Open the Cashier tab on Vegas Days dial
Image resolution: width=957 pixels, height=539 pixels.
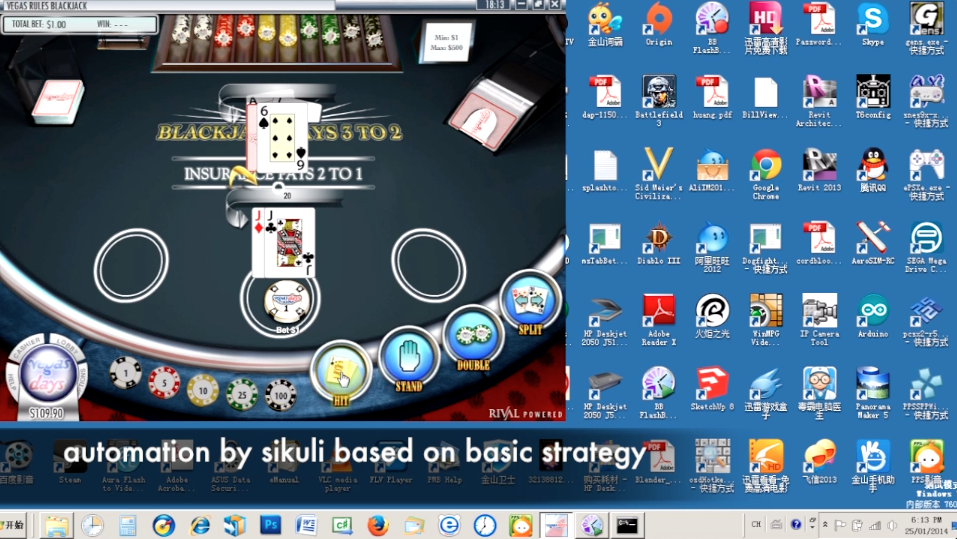[x=26, y=345]
